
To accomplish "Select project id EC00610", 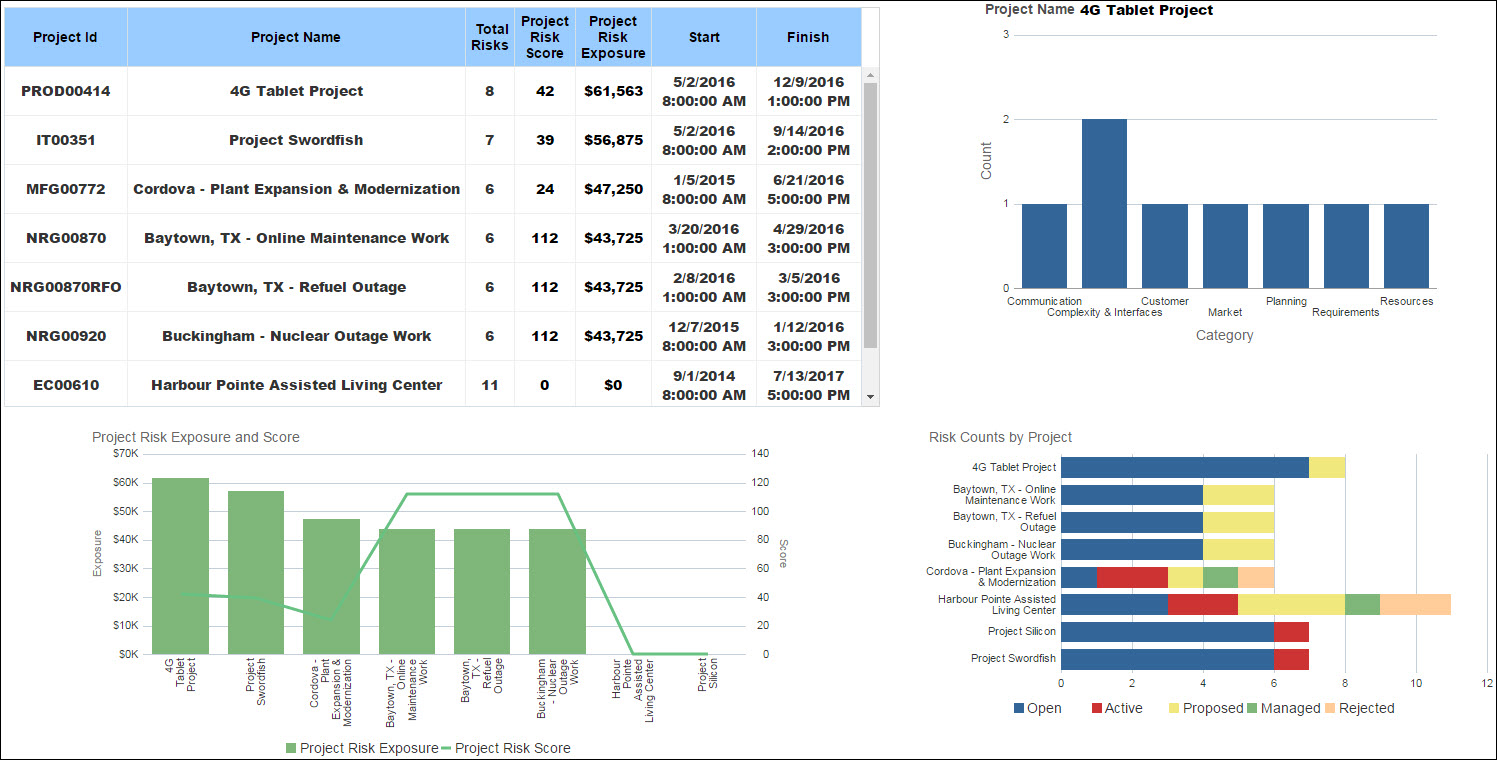I will click(66, 385).
